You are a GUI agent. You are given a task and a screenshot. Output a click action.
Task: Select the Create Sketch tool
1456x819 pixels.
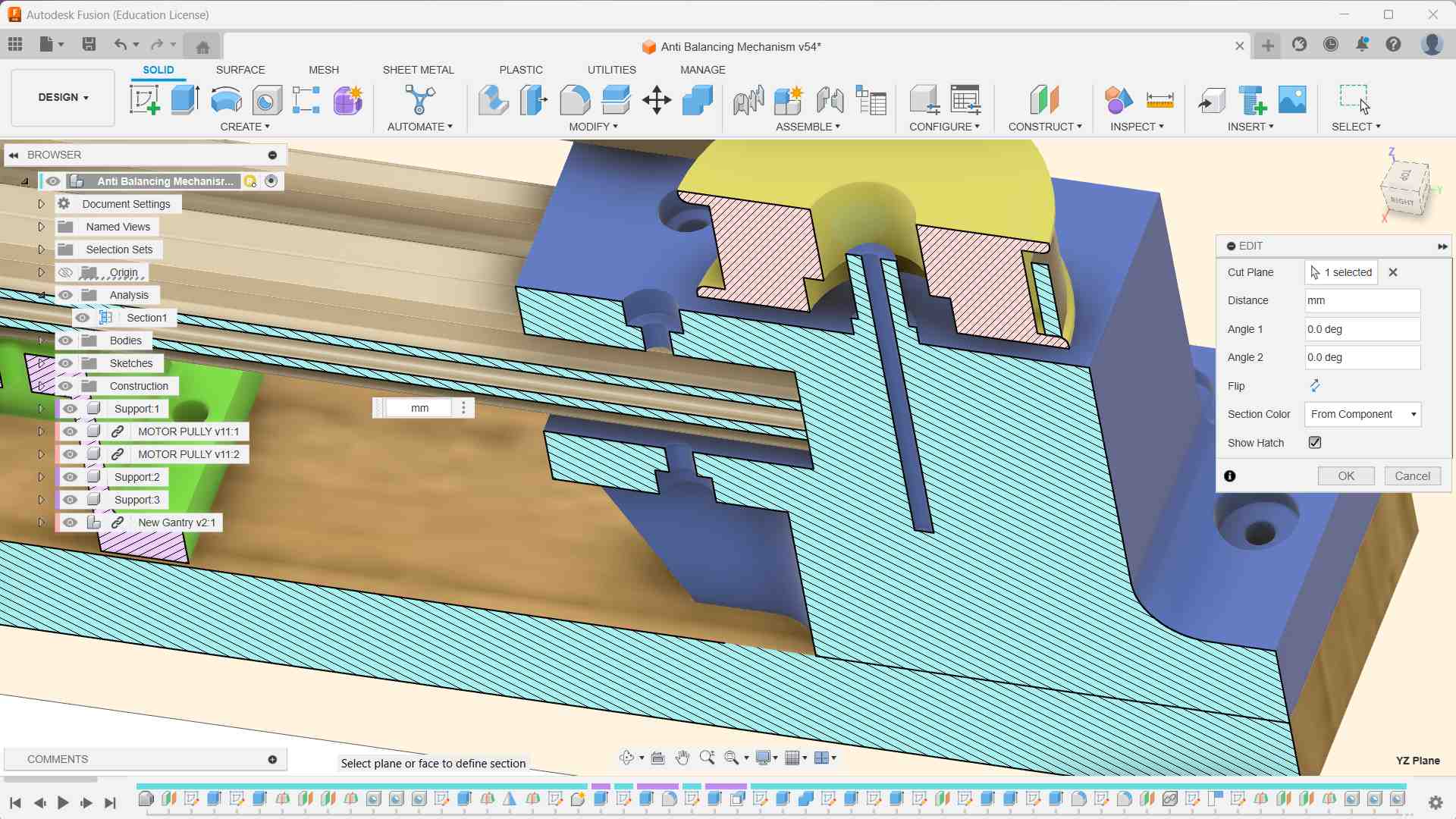pyautogui.click(x=144, y=99)
